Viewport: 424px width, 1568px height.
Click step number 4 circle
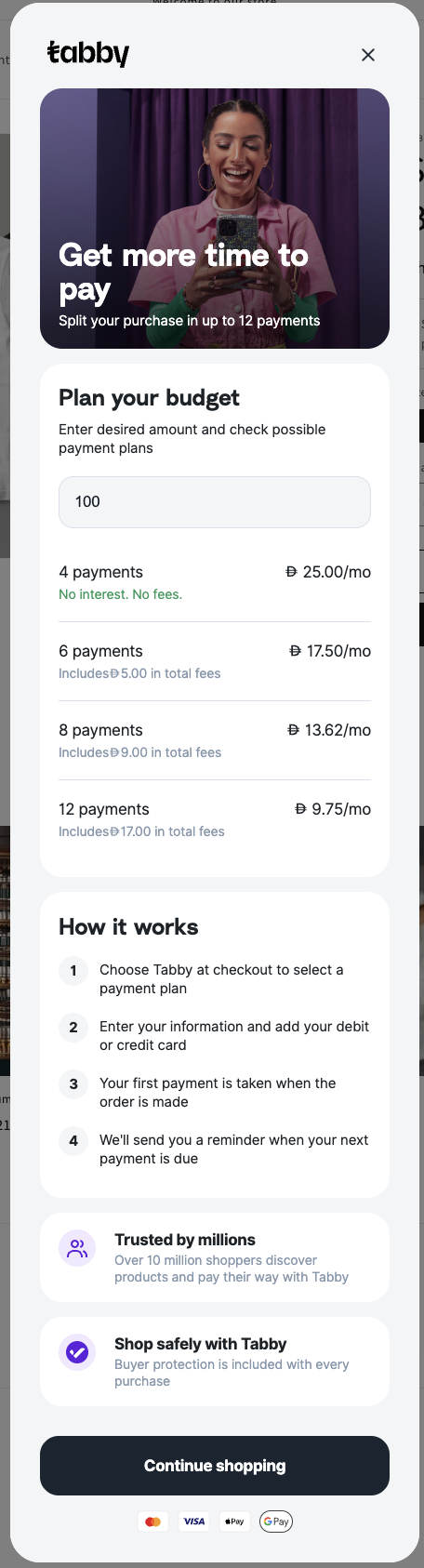click(x=73, y=1141)
